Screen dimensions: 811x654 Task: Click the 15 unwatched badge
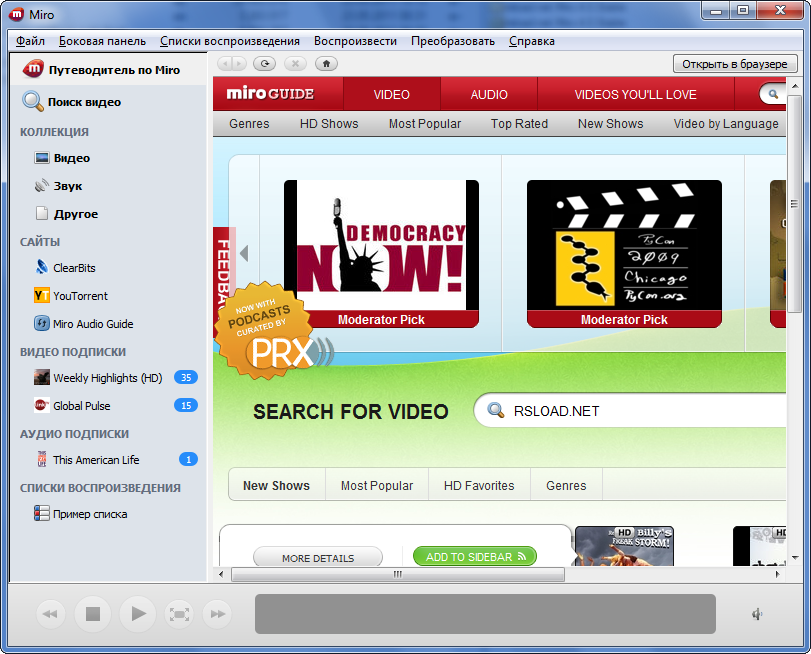[x=186, y=406]
